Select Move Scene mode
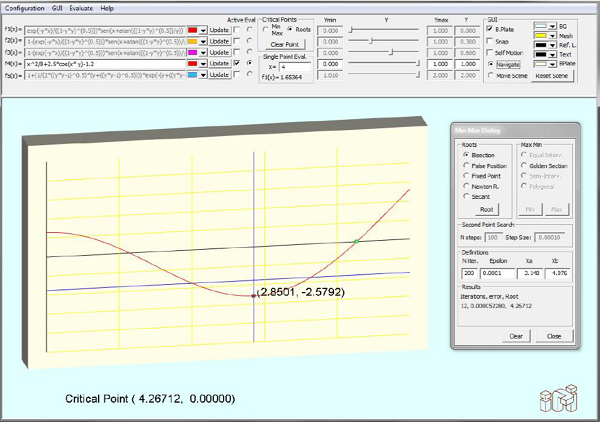This screenshot has height=422, width=600. point(489,74)
